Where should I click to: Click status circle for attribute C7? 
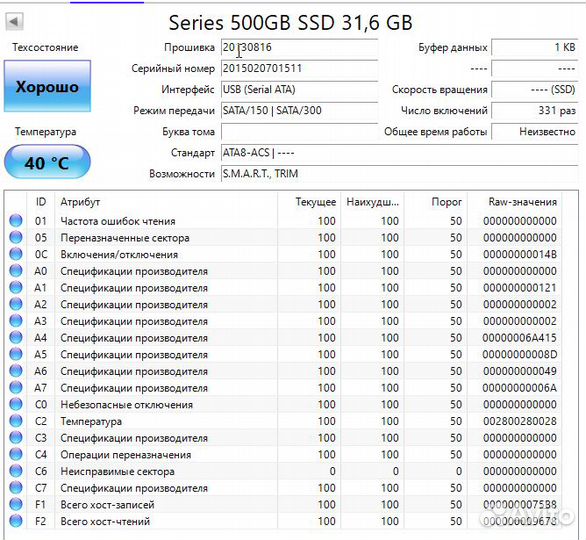pyautogui.click(x=16, y=488)
